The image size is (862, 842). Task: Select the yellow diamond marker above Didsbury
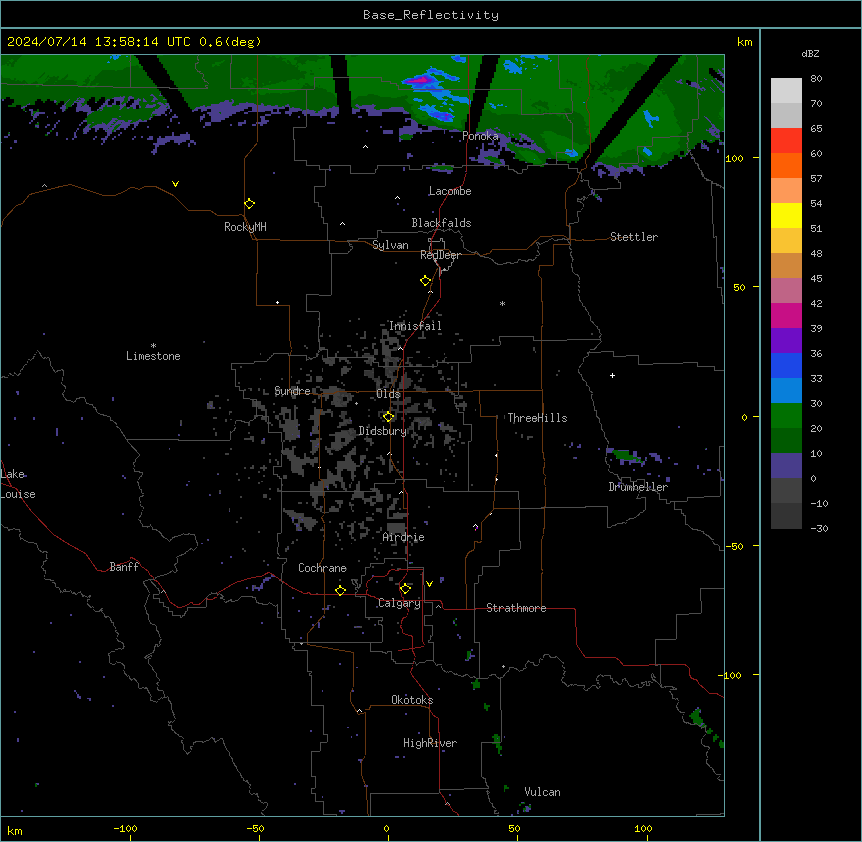389,417
